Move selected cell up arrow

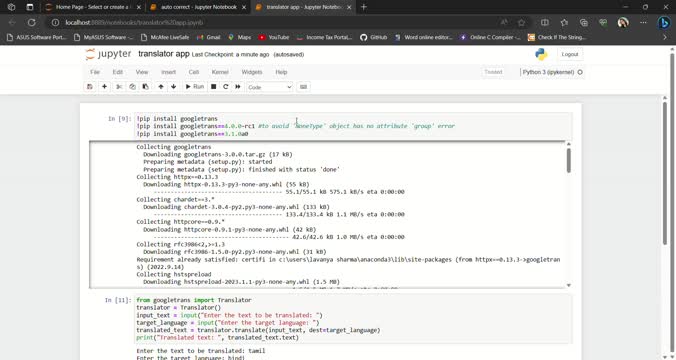161,87
